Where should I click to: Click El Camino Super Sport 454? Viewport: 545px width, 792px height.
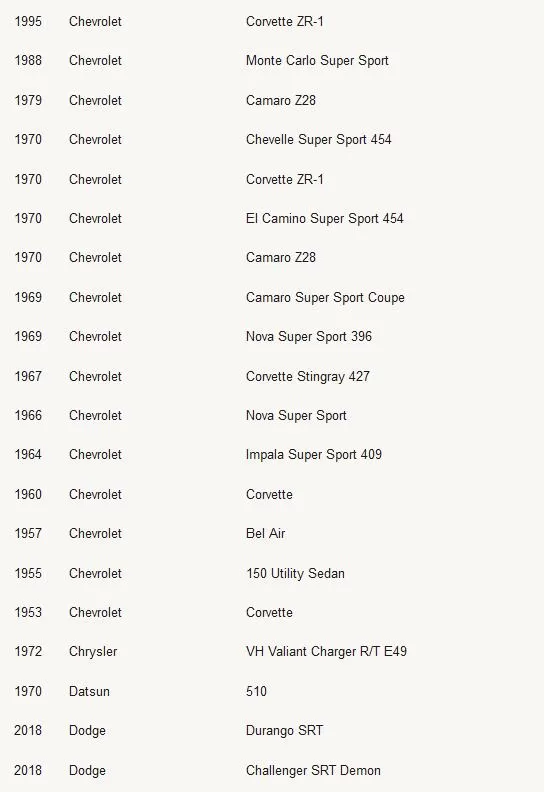tap(325, 218)
